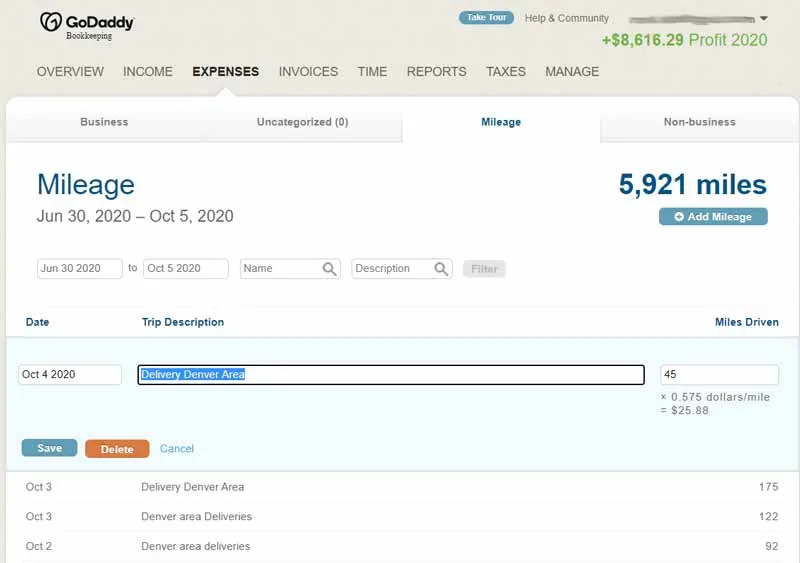Open the Invoices menu item
Image resolution: width=800 pixels, height=563 pixels.
[x=308, y=72]
